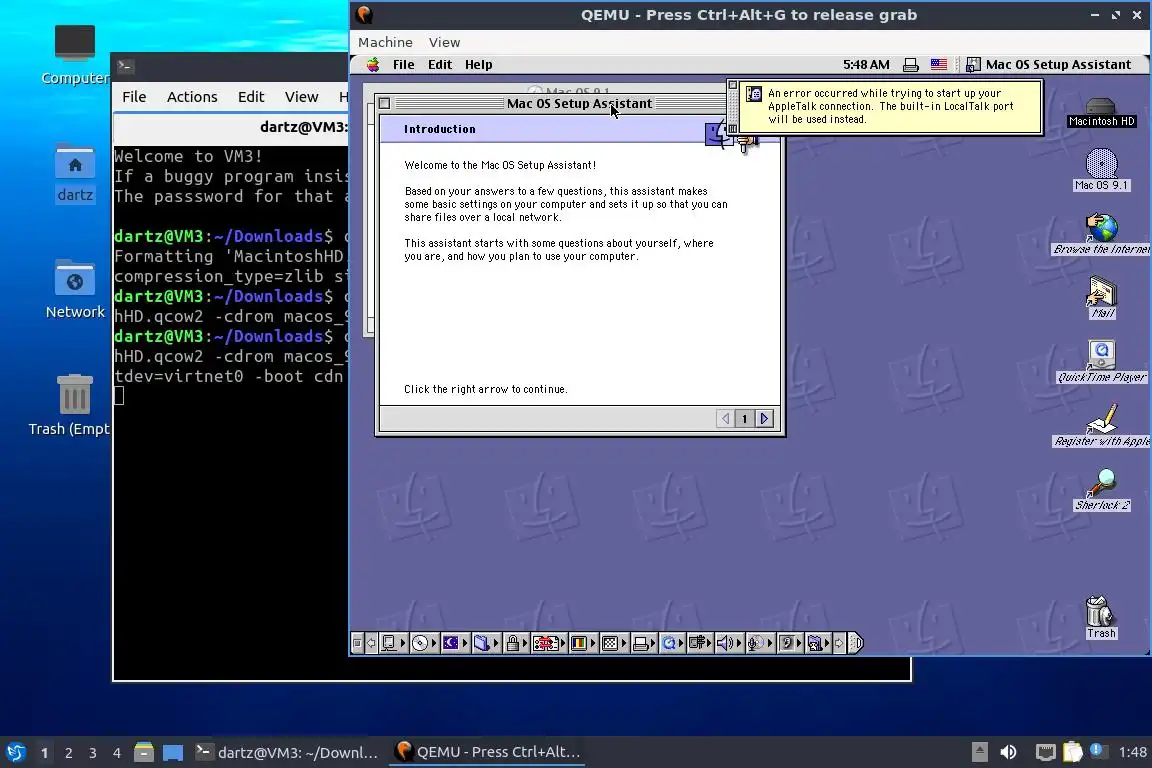The height and width of the screenshot is (768, 1152).
Task: Open the Mac OS Setup Assistant application menu
Action: point(1048,65)
